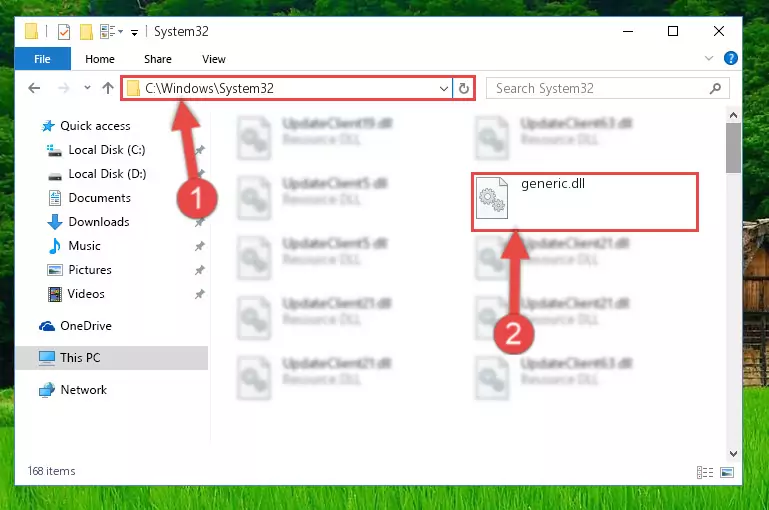Screen dimensions: 769x510
Task: Select the generic.dll file name
Action: coord(553,184)
